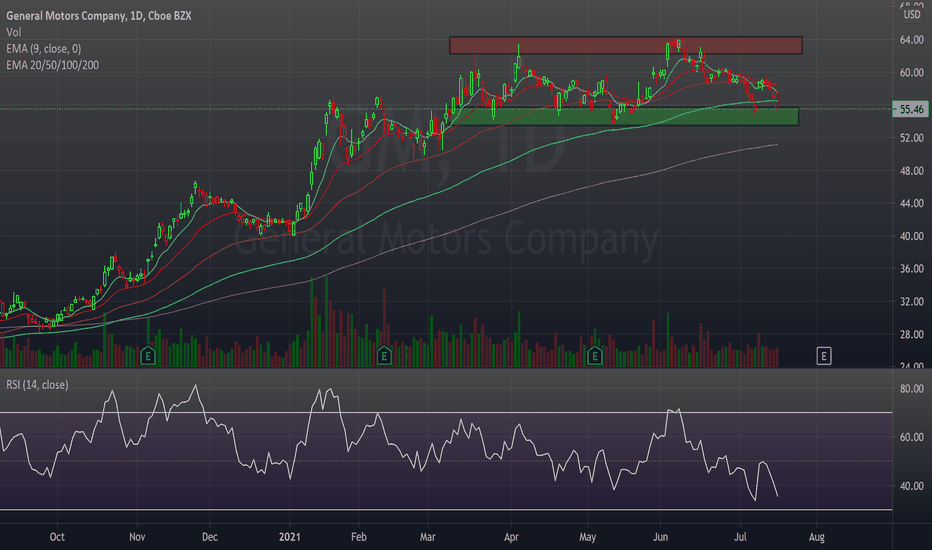Select the EMA 20/50/100/200 indicator label
Image resolution: width=932 pixels, height=550 pixels.
coord(52,65)
